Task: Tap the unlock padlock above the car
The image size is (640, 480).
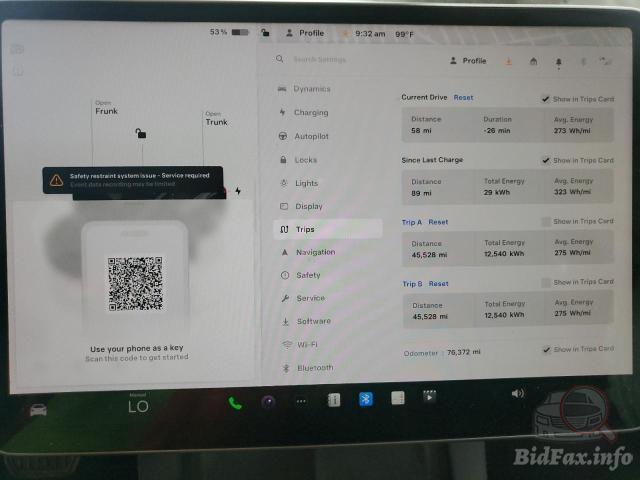Action: [x=141, y=133]
